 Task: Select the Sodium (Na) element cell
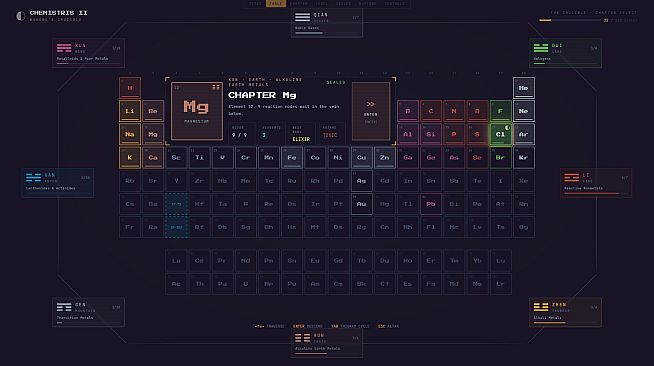pyautogui.click(x=130, y=134)
